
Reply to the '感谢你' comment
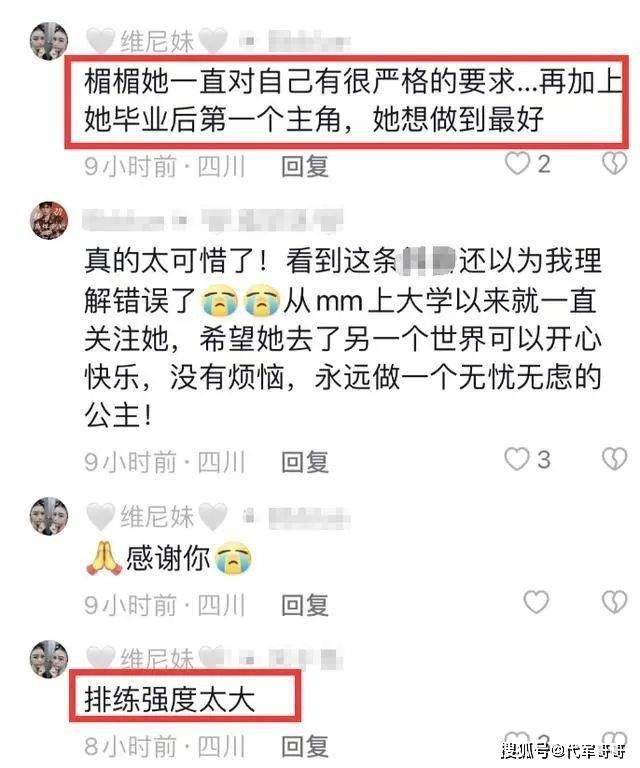pyautogui.click(x=305, y=605)
